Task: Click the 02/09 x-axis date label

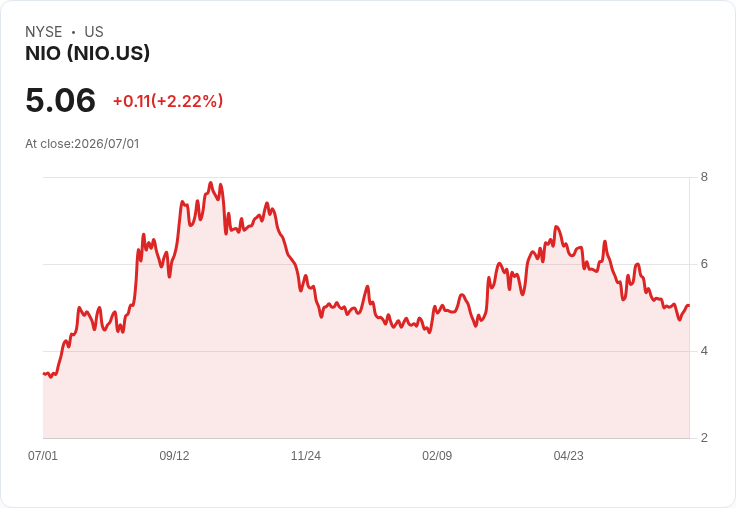Action: [437, 455]
